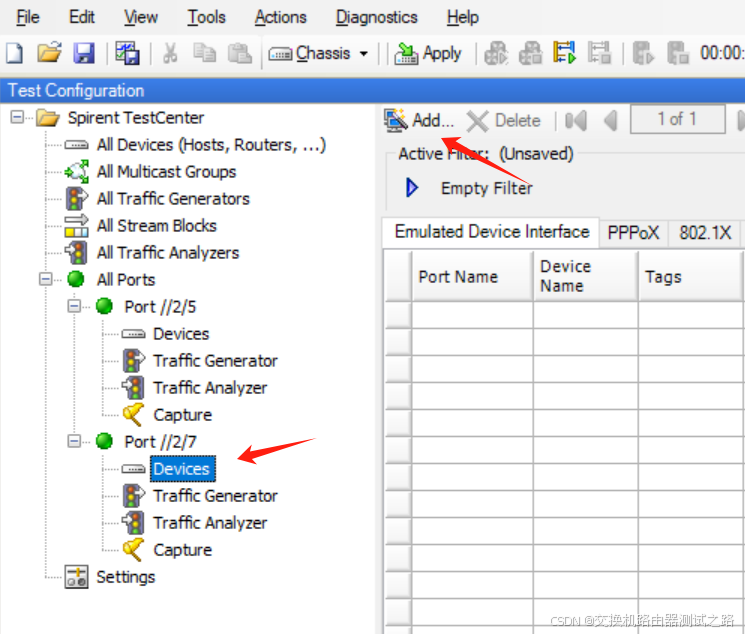This screenshot has width=745, height=634.
Task: Open the Help menu
Action: [x=462, y=18]
